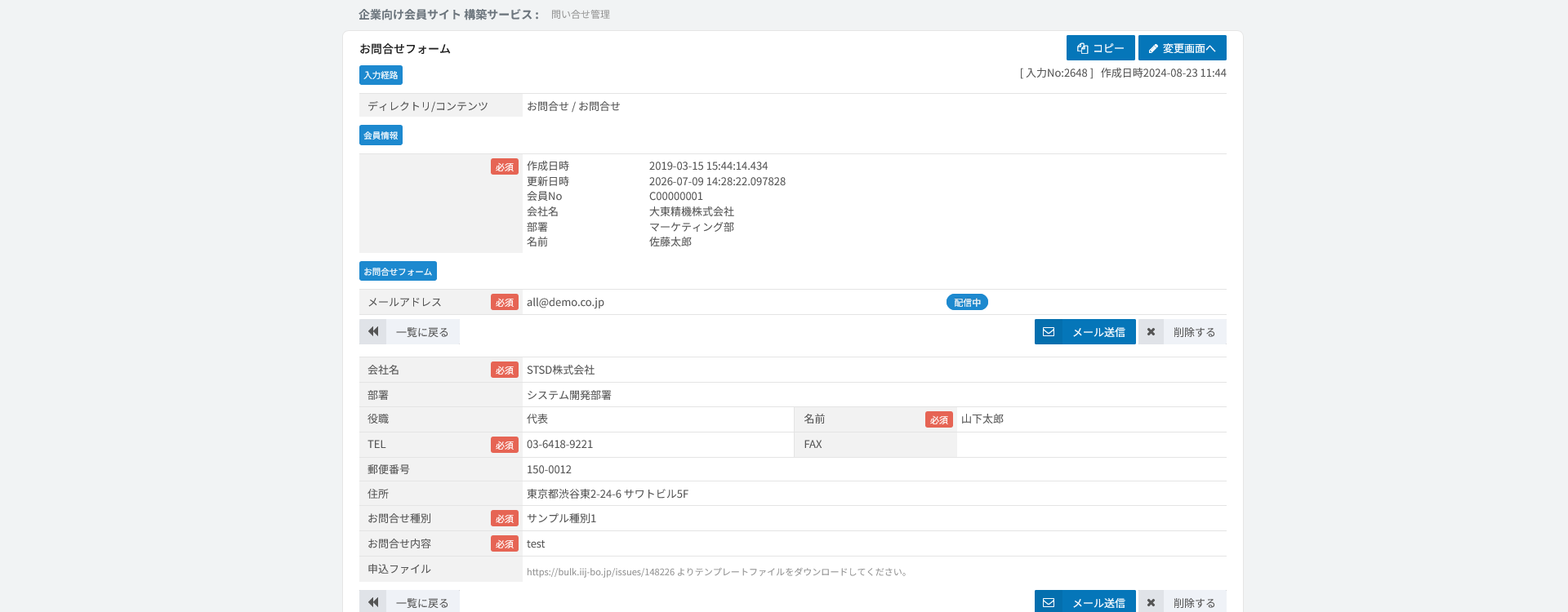The height and width of the screenshot is (612, 1568).
Task: Click the 入力No:2648 text
Action: coord(1057,73)
